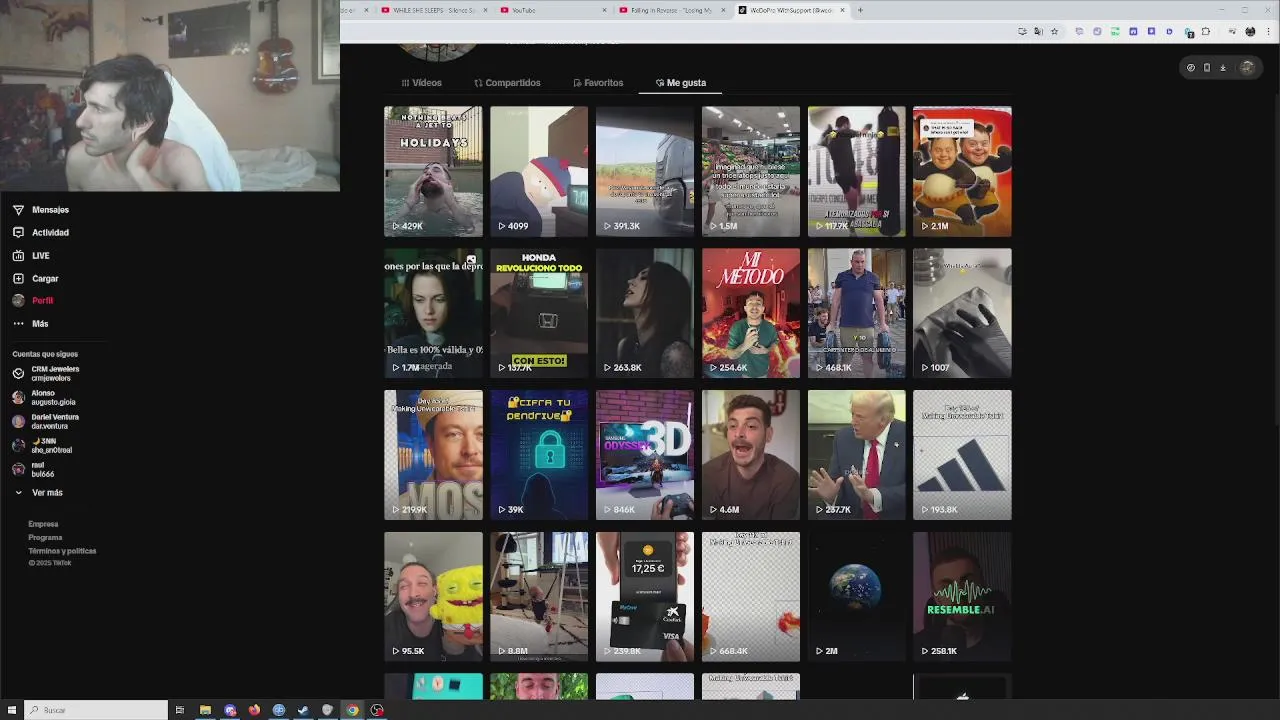Switch to WHILE SHE SLEEPS browser tab
Image resolution: width=1280 pixels, height=720 pixels.
click(435, 10)
